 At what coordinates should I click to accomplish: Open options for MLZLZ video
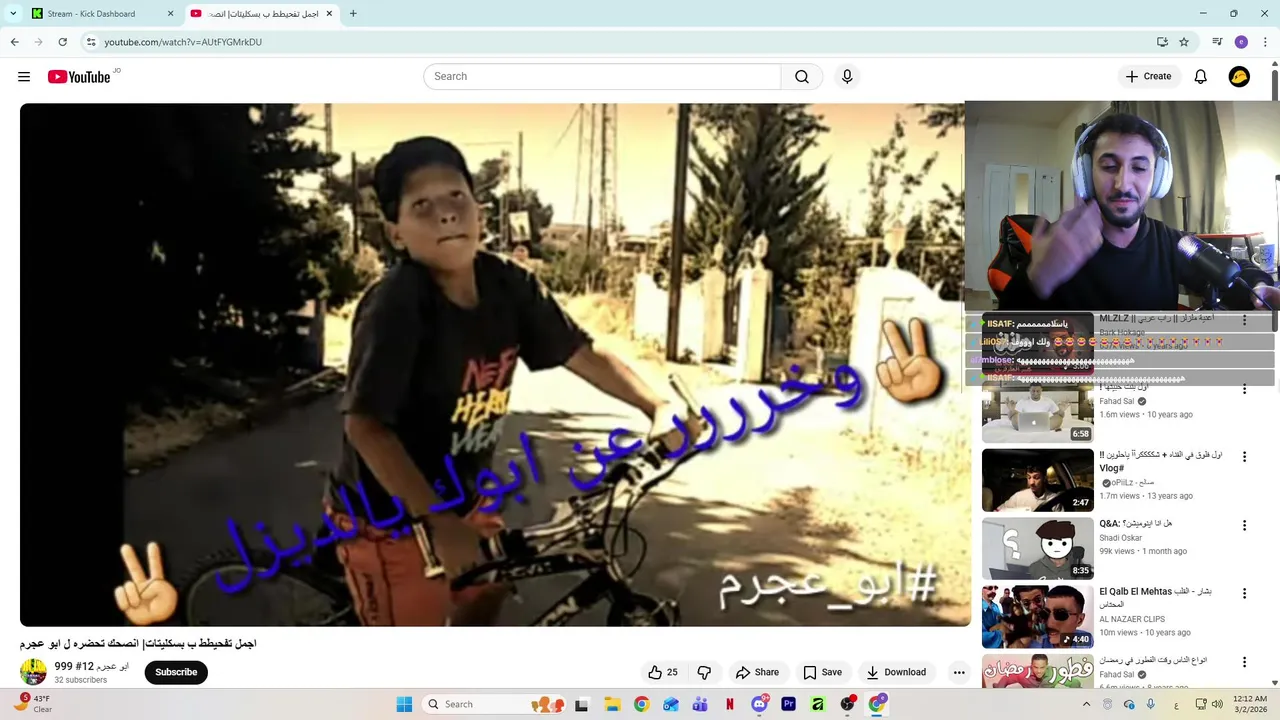(x=1244, y=320)
